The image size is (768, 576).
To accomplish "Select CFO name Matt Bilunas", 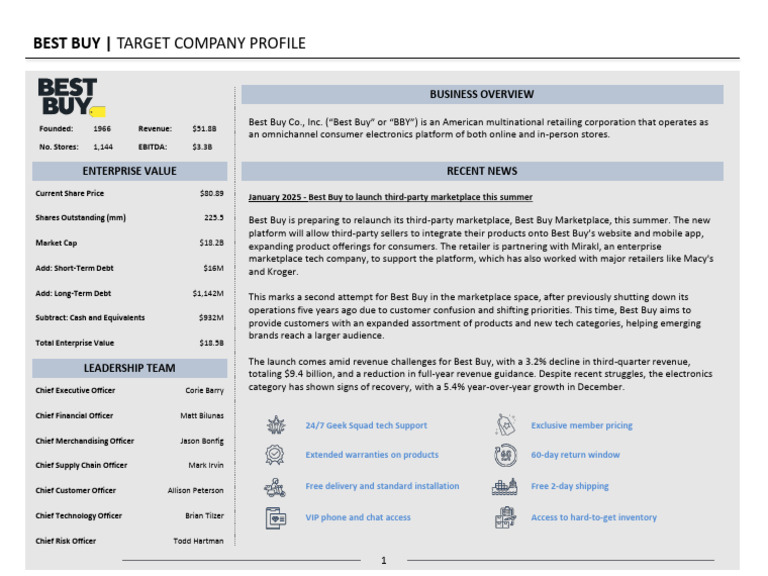I will [202, 415].
